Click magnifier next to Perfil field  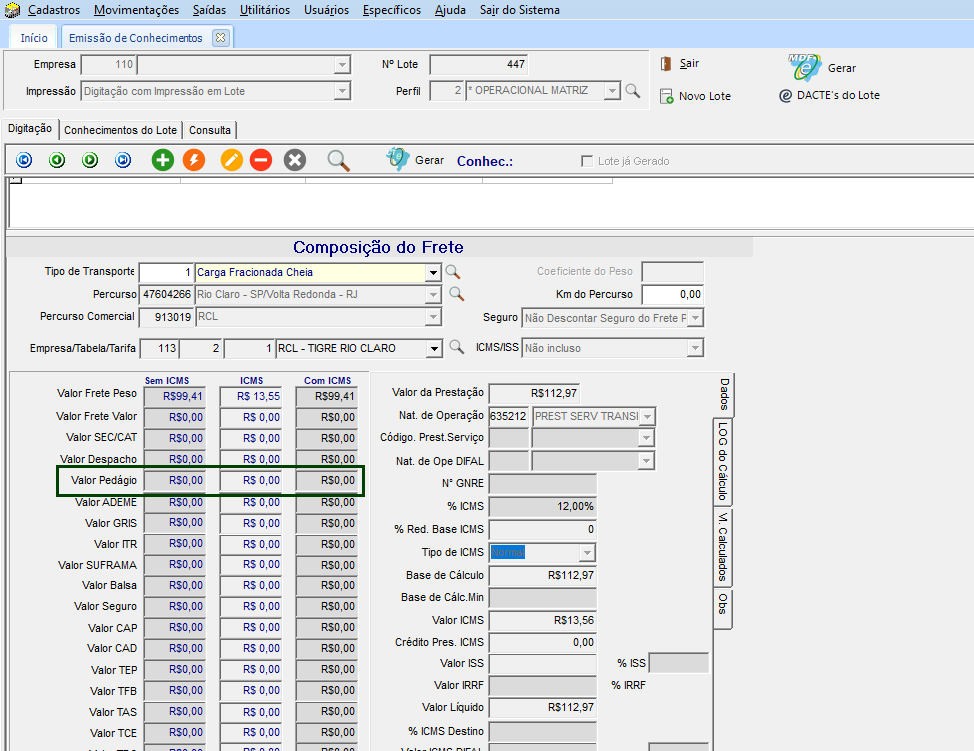point(632,91)
